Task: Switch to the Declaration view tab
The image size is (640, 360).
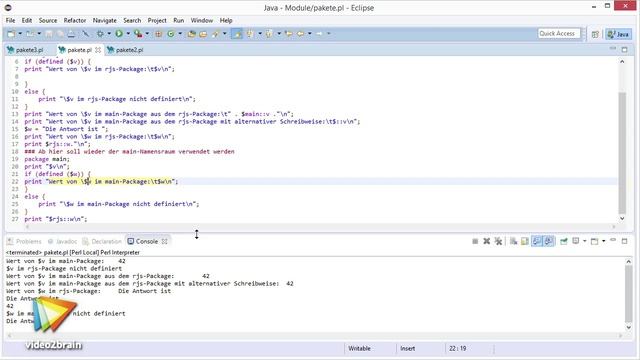Action: pyautogui.click(x=102, y=242)
